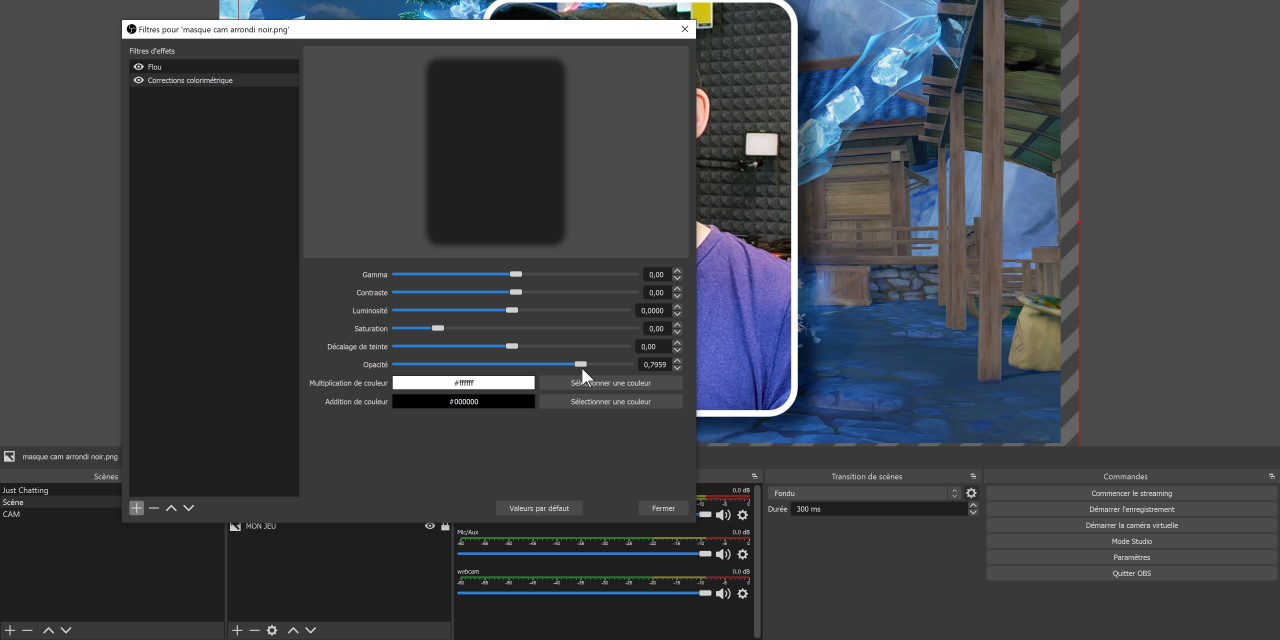
Task: Open Mic/Aux audio settings gear
Action: click(742, 554)
